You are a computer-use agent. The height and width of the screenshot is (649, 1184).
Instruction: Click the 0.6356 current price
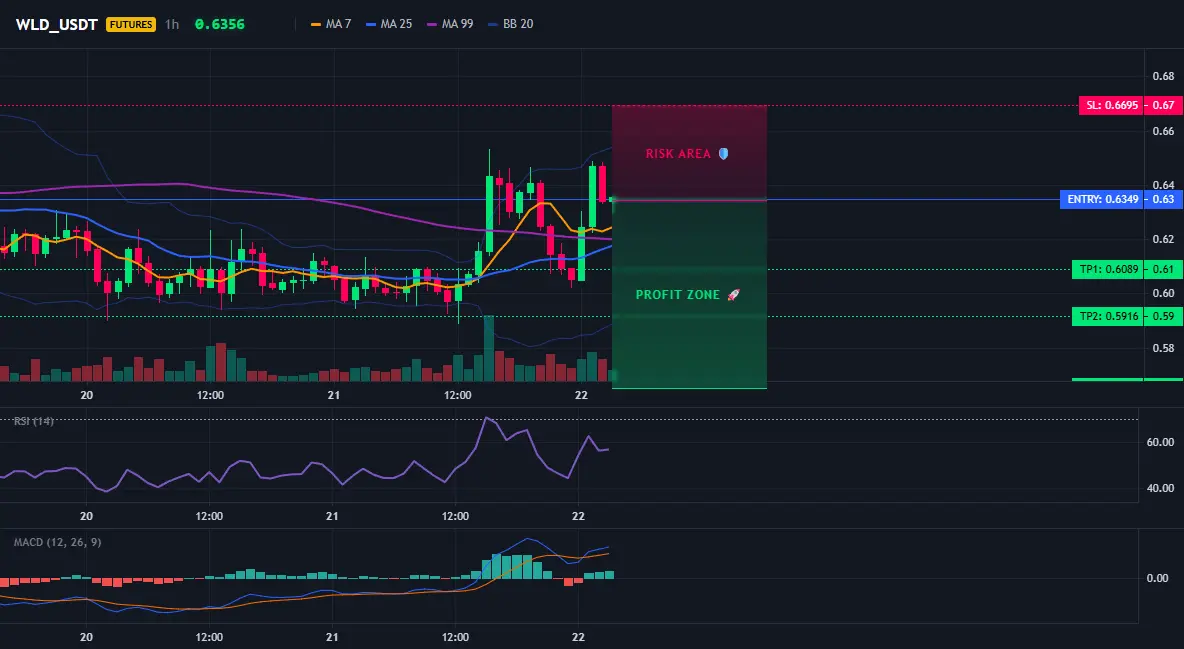pyautogui.click(x=220, y=24)
